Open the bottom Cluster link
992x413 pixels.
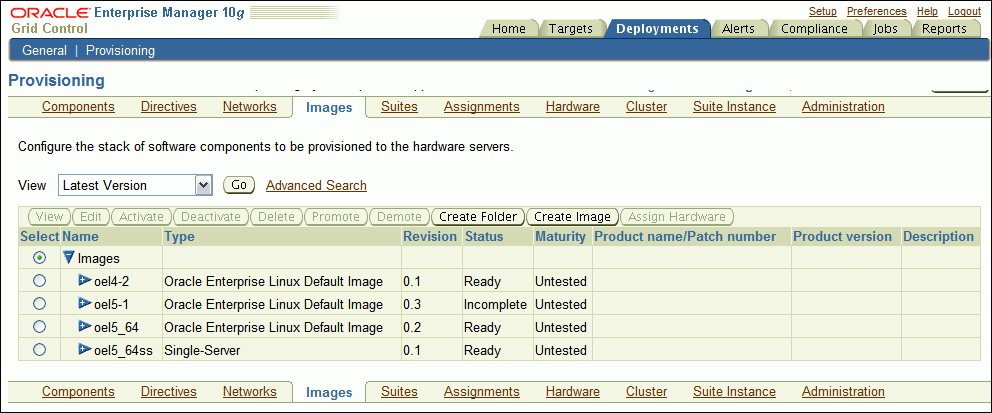click(647, 391)
